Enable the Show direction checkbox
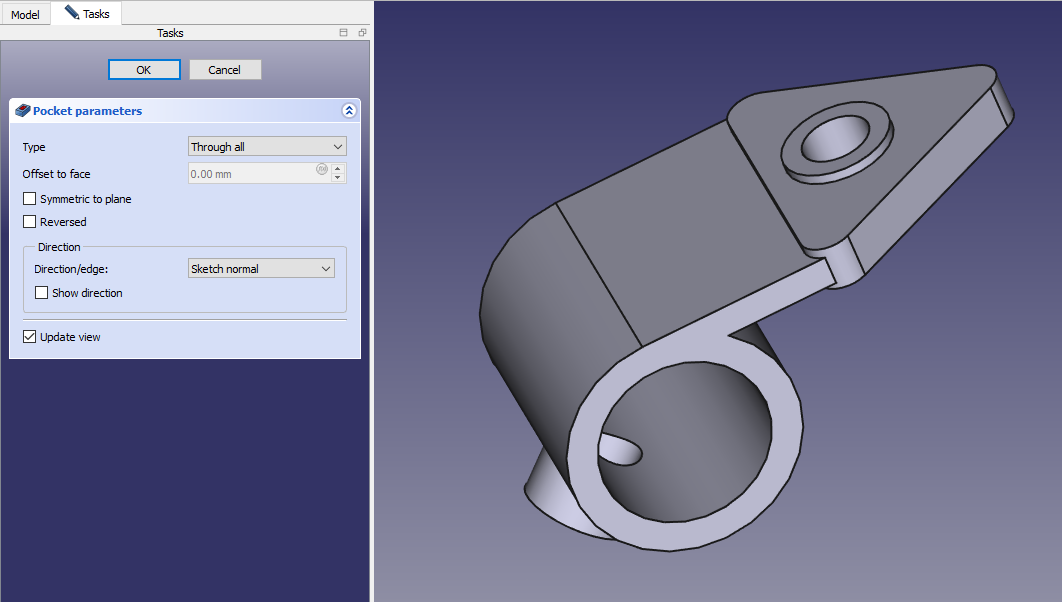 click(41, 293)
